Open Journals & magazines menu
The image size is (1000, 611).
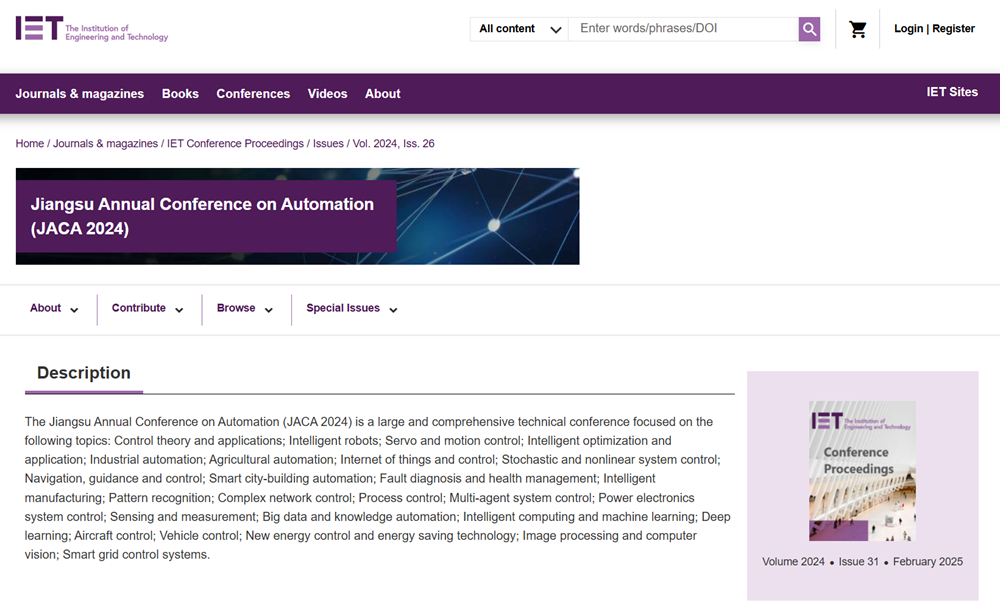tap(80, 94)
